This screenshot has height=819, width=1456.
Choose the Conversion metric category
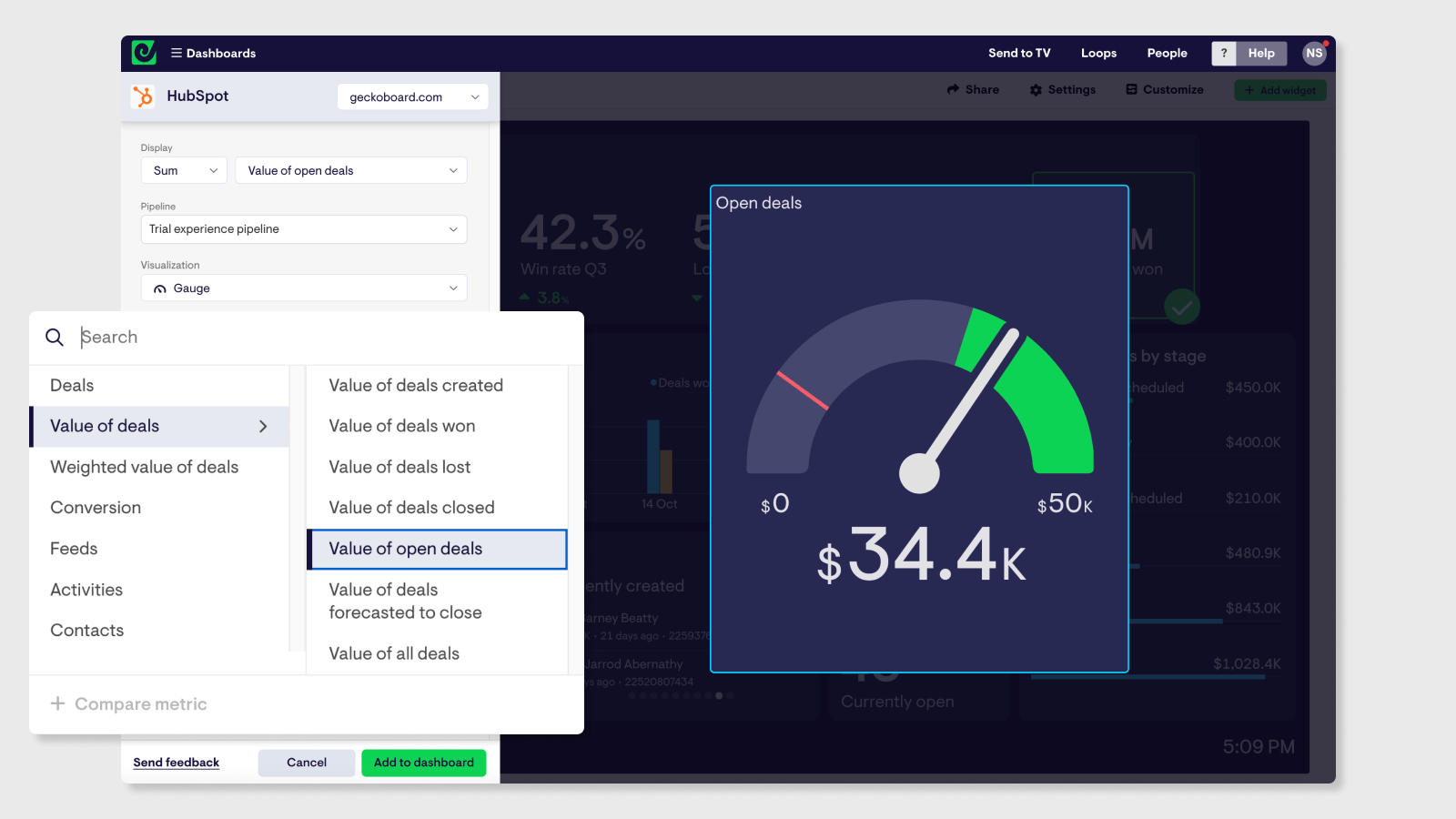96,508
